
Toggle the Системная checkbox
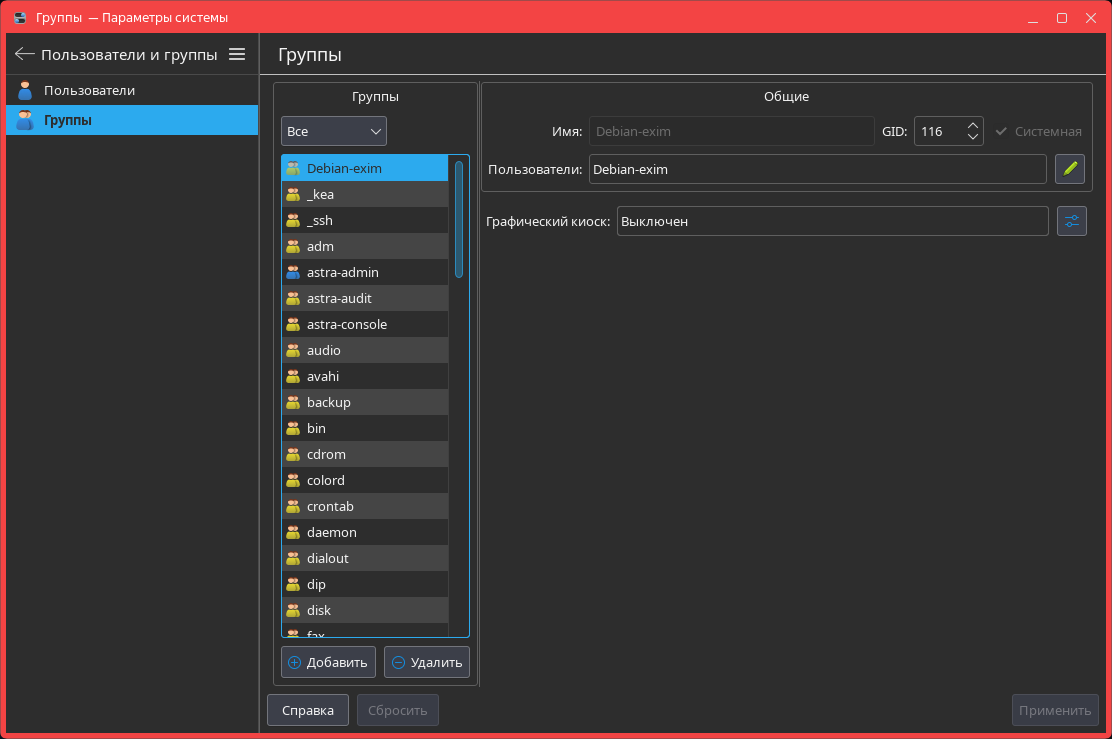pyautogui.click(x=1001, y=131)
